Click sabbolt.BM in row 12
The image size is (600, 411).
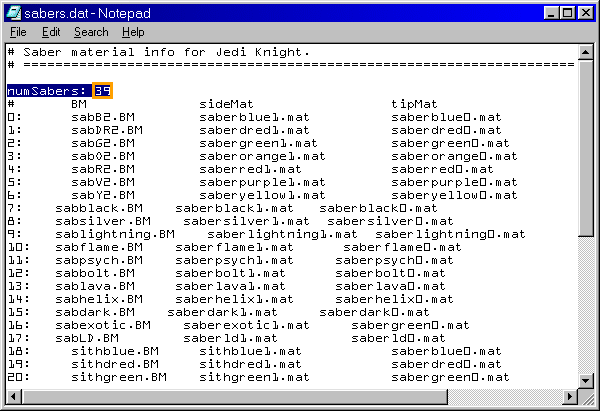[95, 273]
